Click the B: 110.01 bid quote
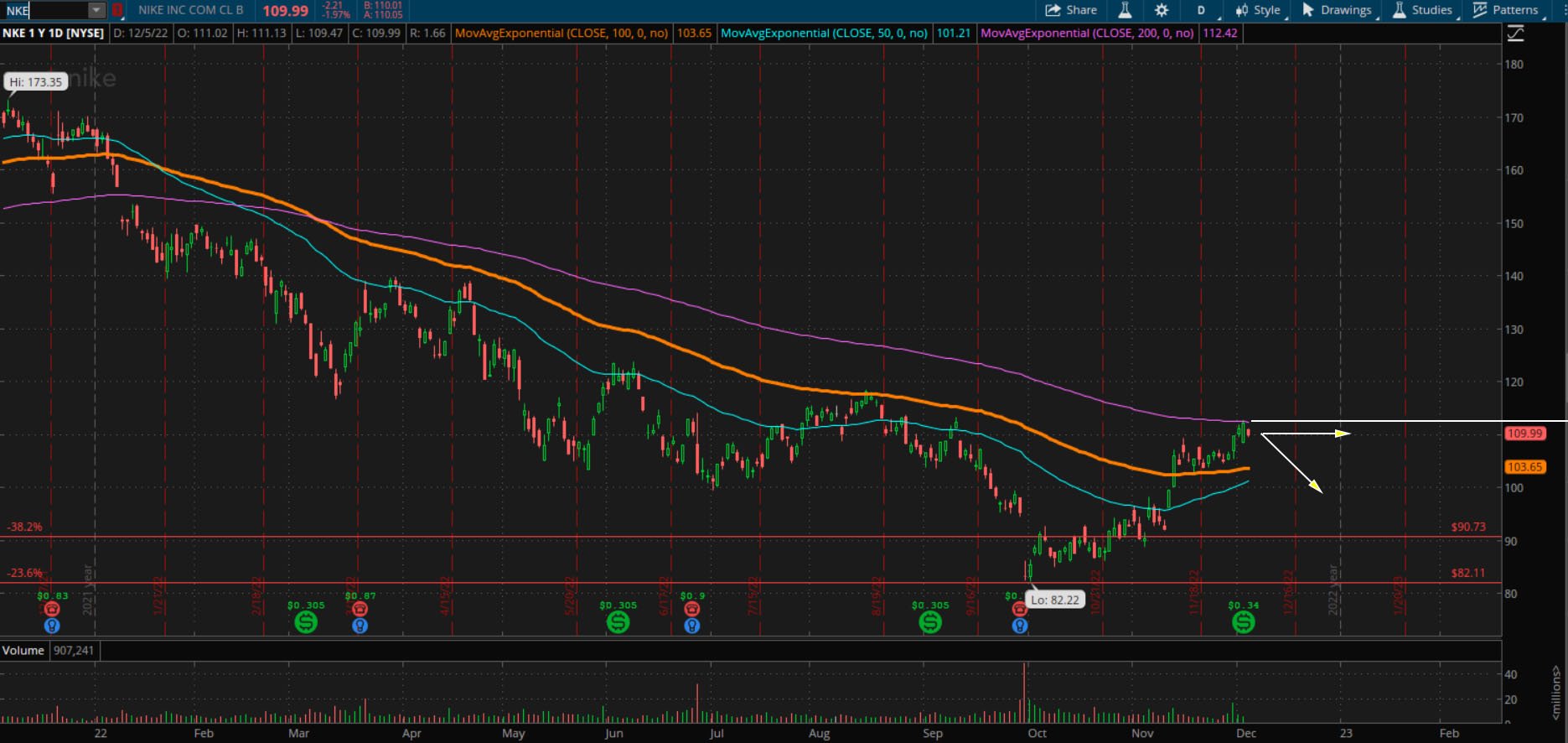The width and height of the screenshot is (1568, 743). tap(382, 6)
